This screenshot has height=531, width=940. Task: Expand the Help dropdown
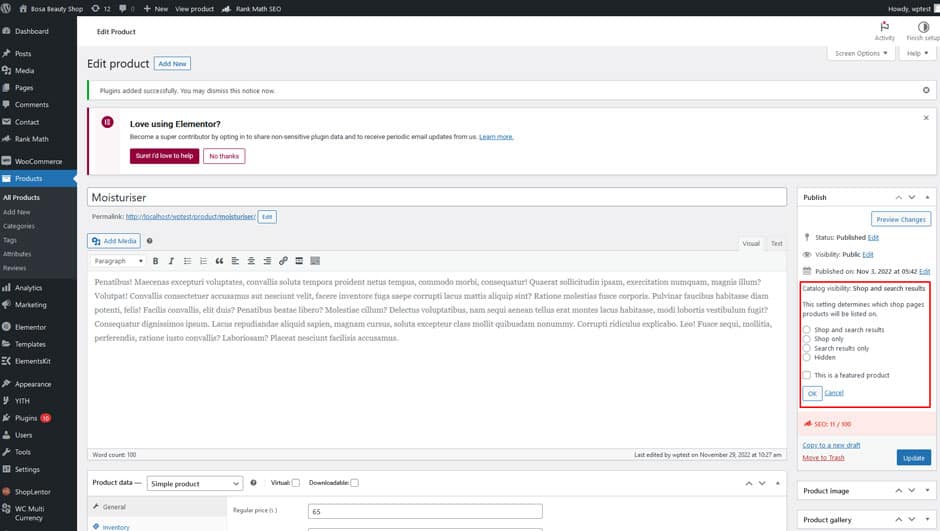(x=917, y=53)
